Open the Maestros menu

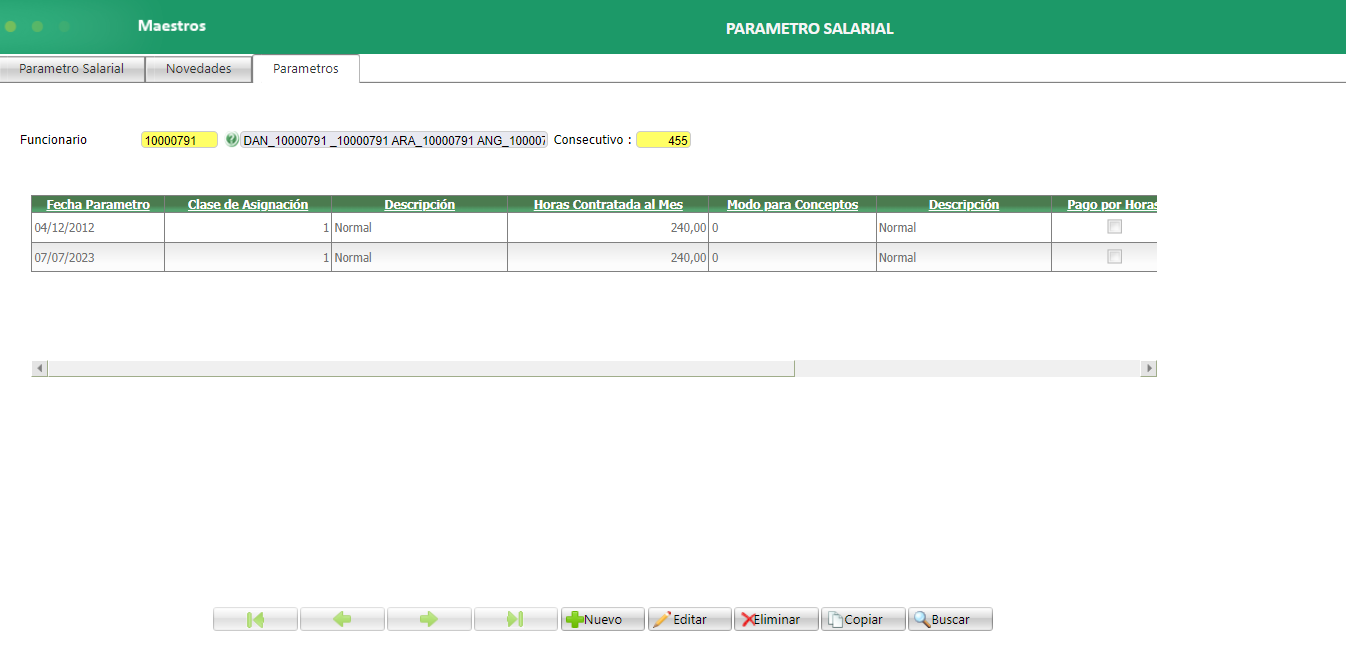pyautogui.click(x=172, y=26)
